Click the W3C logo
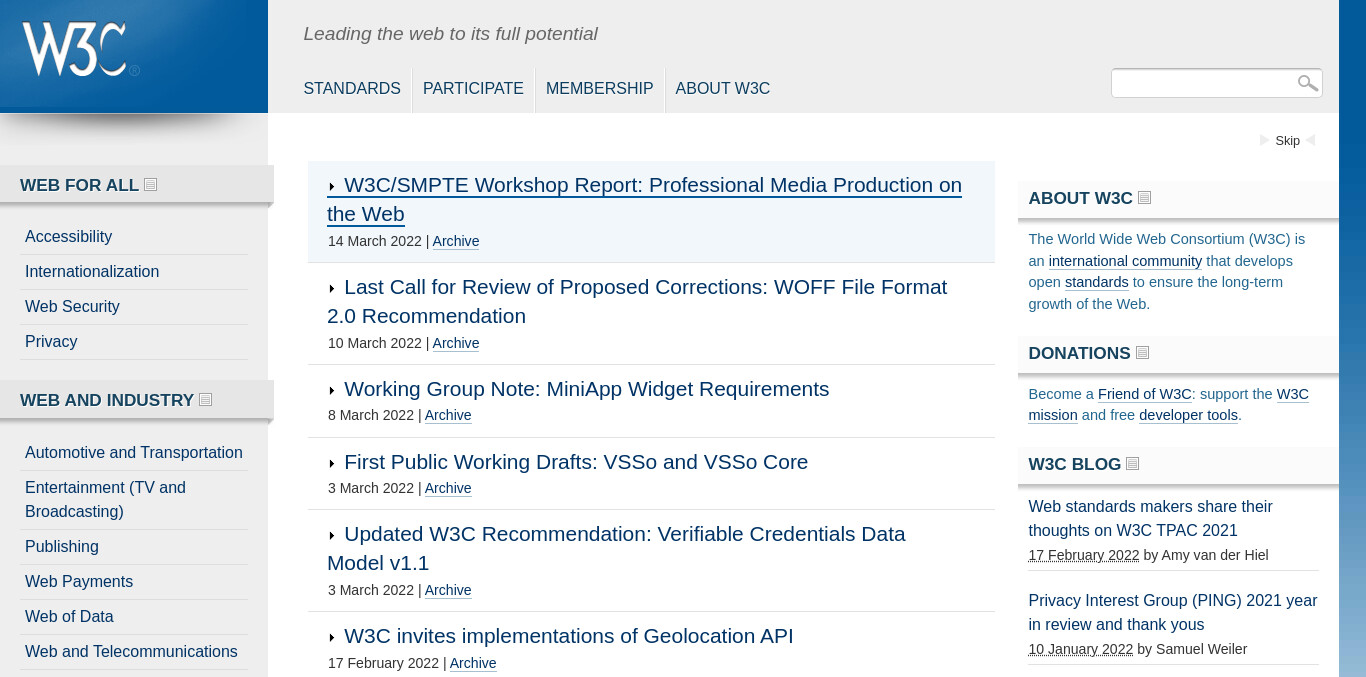The image size is (1366, 677). 80,49
